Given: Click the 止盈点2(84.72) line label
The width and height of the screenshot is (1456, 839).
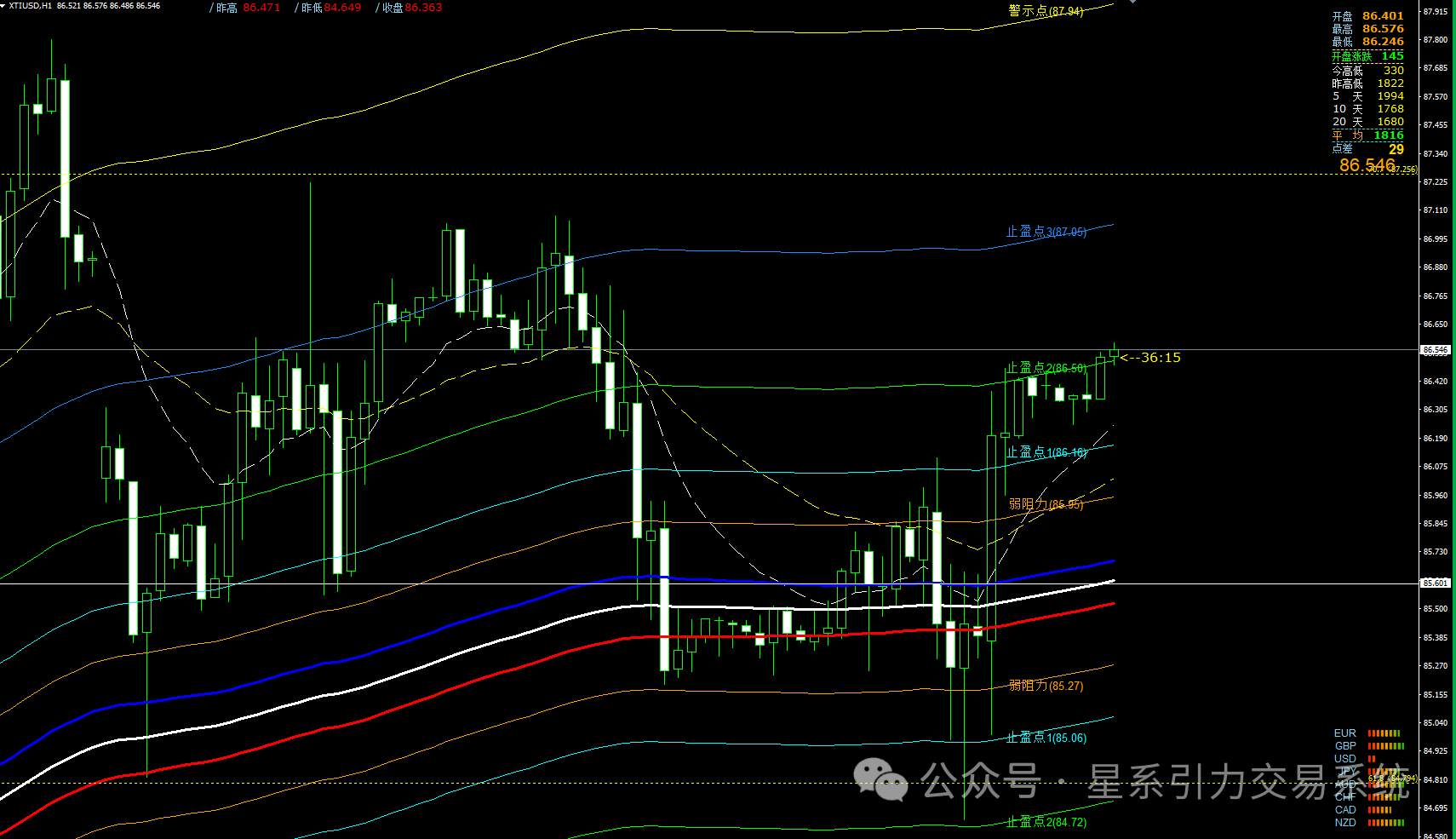Looking at the screenshot, I should pos(1046,822).
